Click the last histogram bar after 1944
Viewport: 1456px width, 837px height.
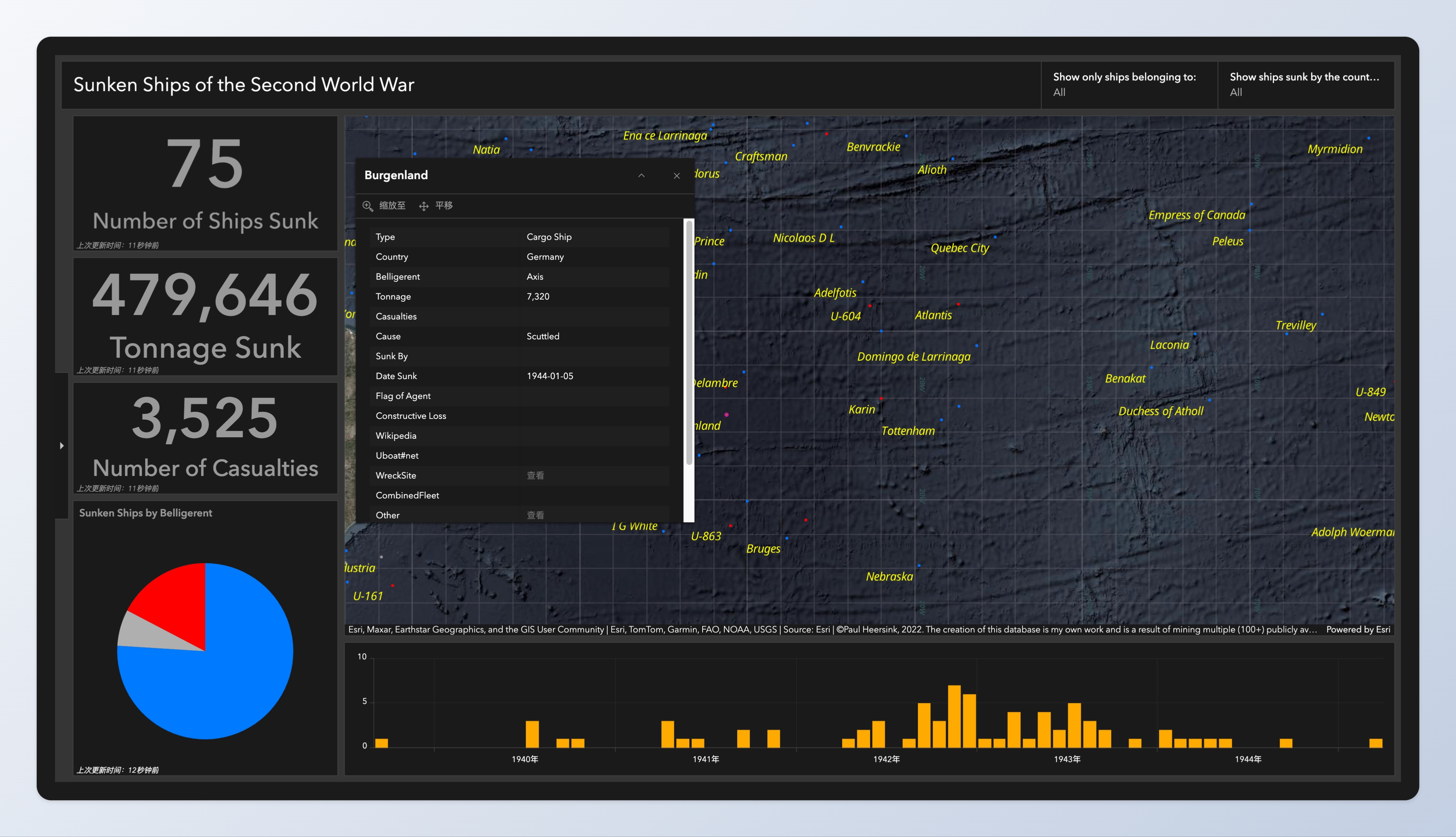(x=1375, y=743)
